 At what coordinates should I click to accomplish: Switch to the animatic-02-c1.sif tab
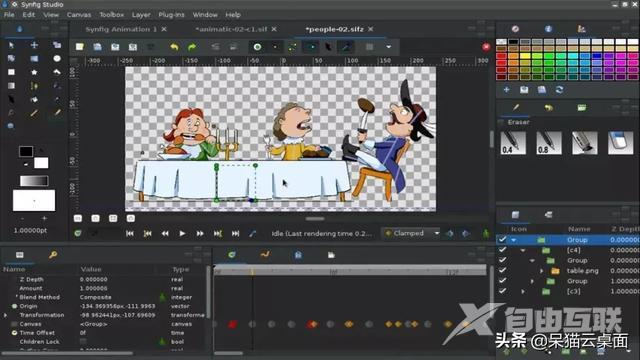click(x=231, y=29)
